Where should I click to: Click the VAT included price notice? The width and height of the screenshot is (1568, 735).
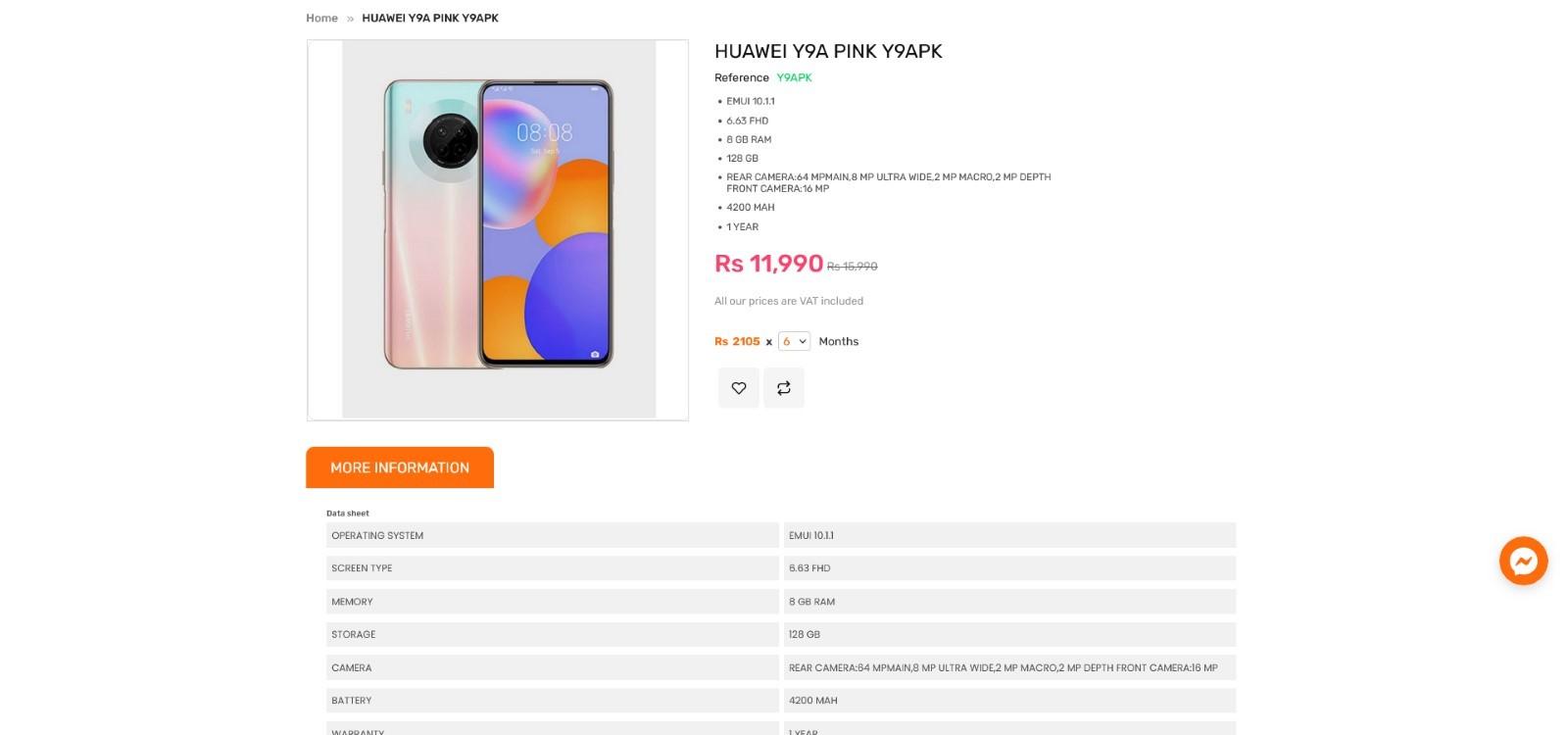point(789,301)
